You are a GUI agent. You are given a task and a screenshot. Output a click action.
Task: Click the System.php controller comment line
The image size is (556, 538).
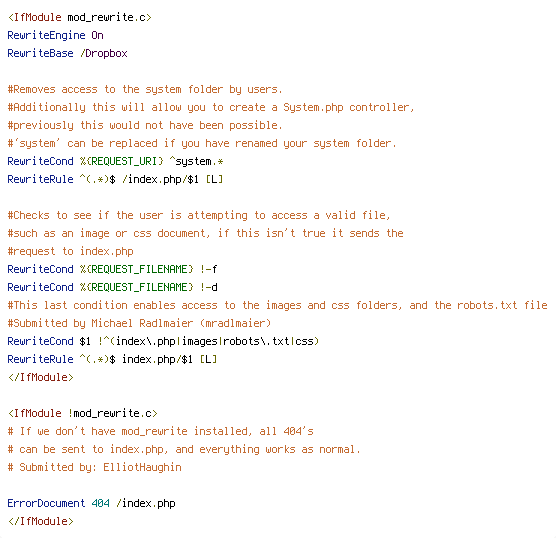pos(211,107)
